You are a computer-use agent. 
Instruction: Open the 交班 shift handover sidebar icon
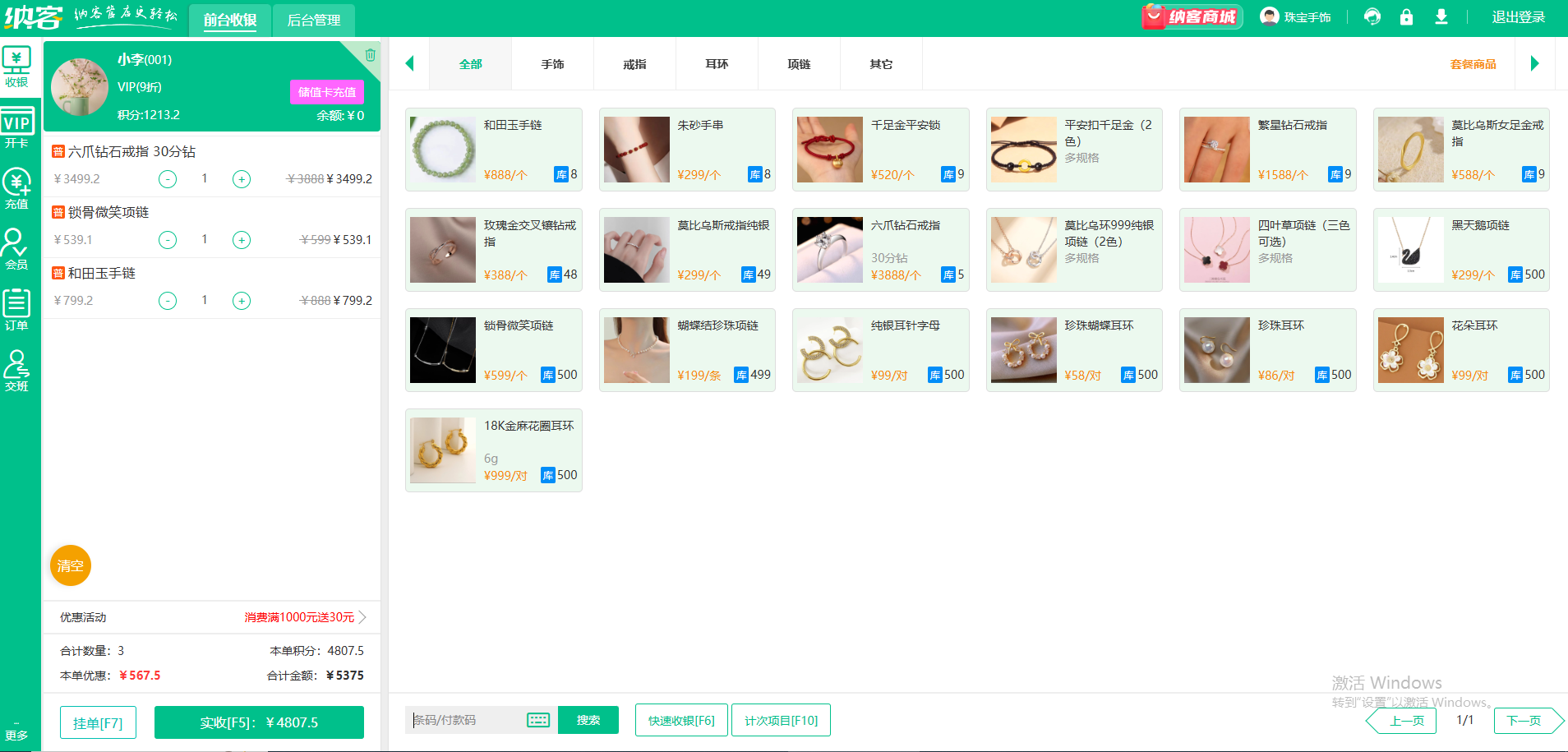point(16,371)
